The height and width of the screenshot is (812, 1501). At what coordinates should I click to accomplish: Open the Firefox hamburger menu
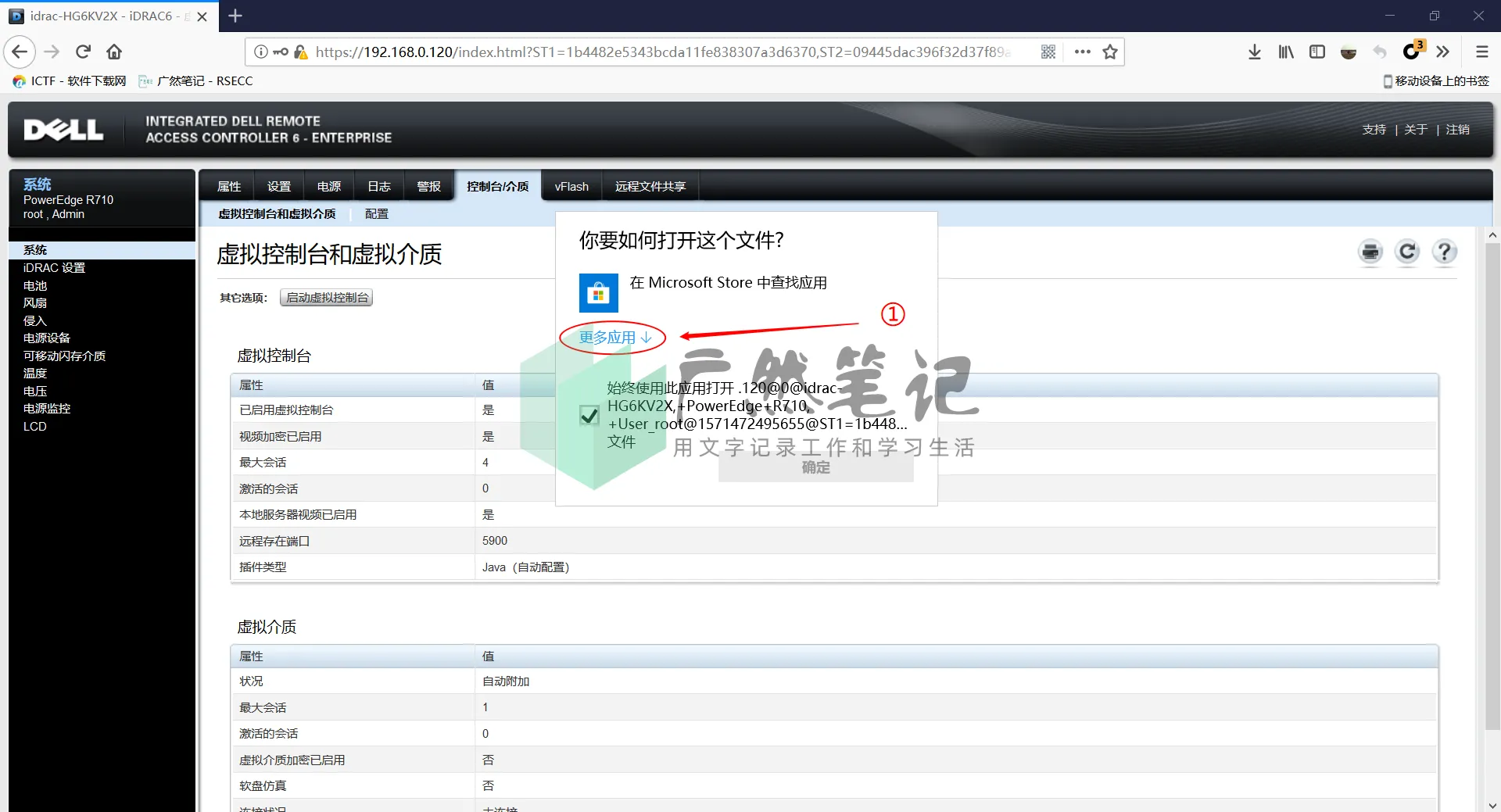point(1481,52)
